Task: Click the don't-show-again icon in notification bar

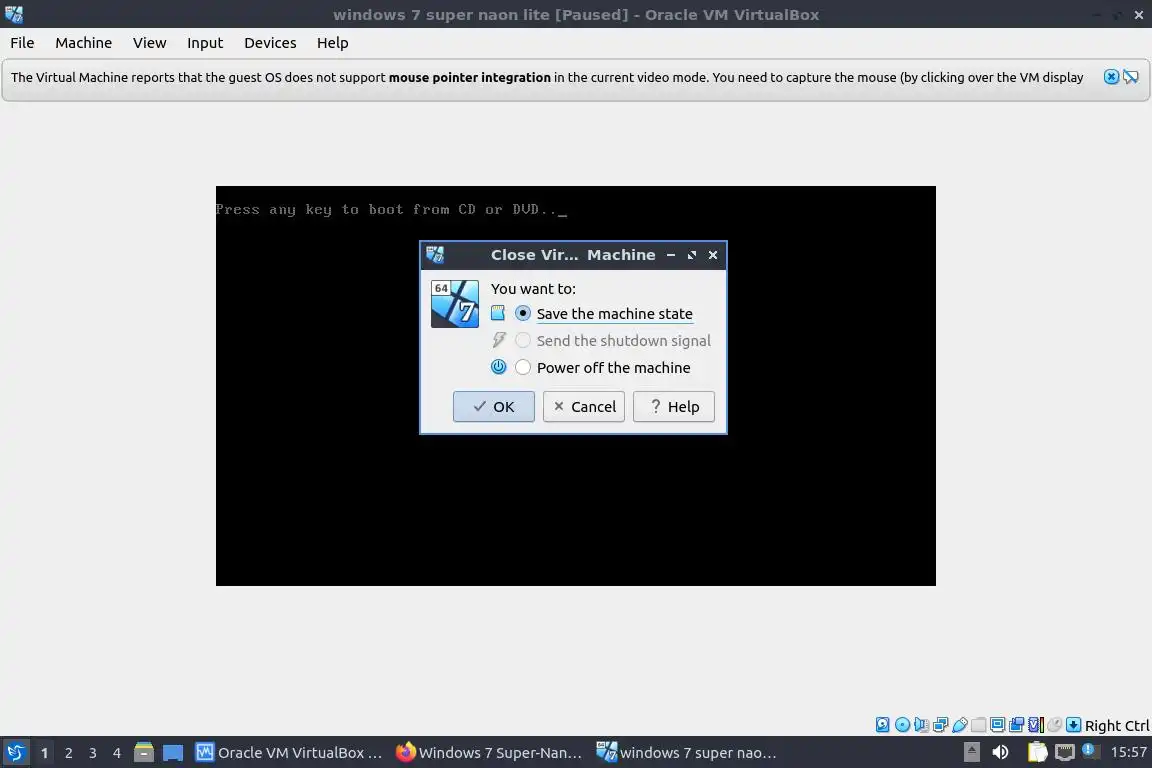Action: [1131, 76]
